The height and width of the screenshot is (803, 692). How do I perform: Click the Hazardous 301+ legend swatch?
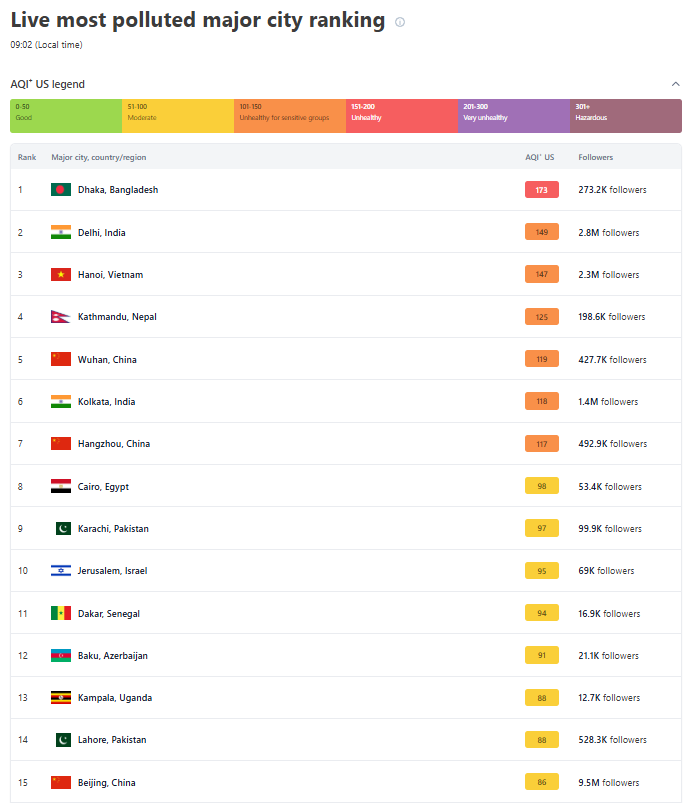625,116
